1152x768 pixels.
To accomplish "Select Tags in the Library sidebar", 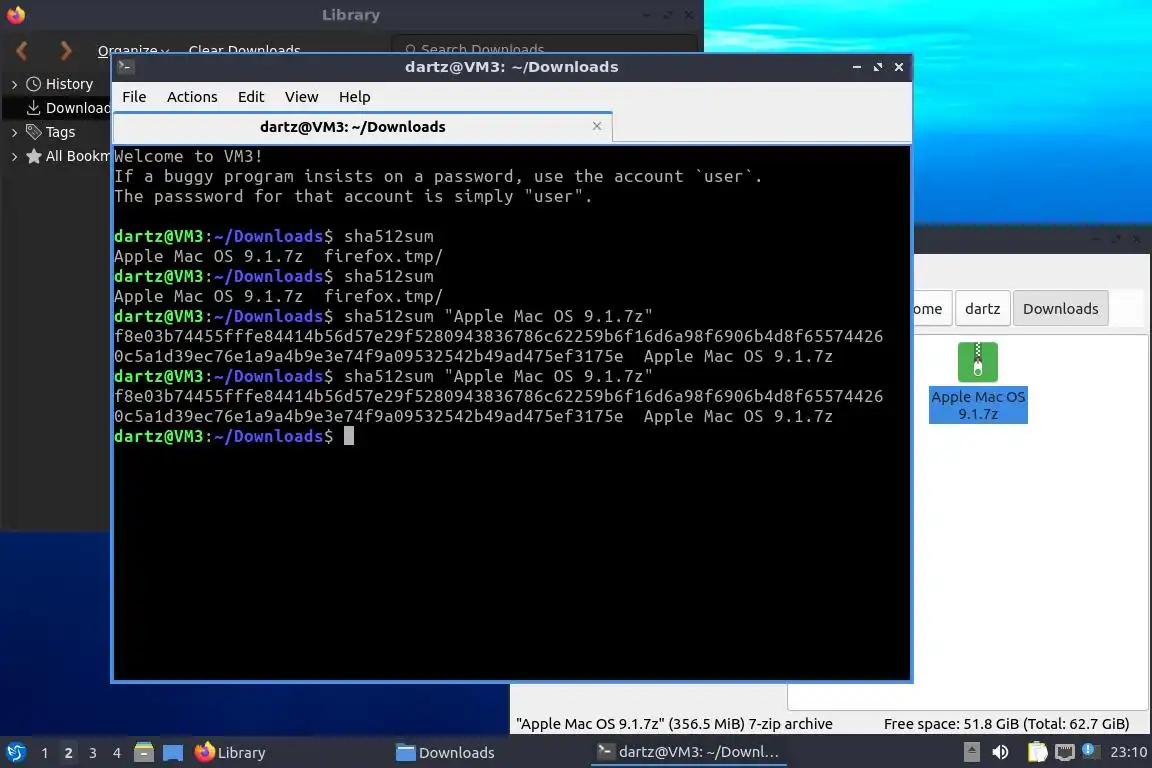I will (60, 132).
